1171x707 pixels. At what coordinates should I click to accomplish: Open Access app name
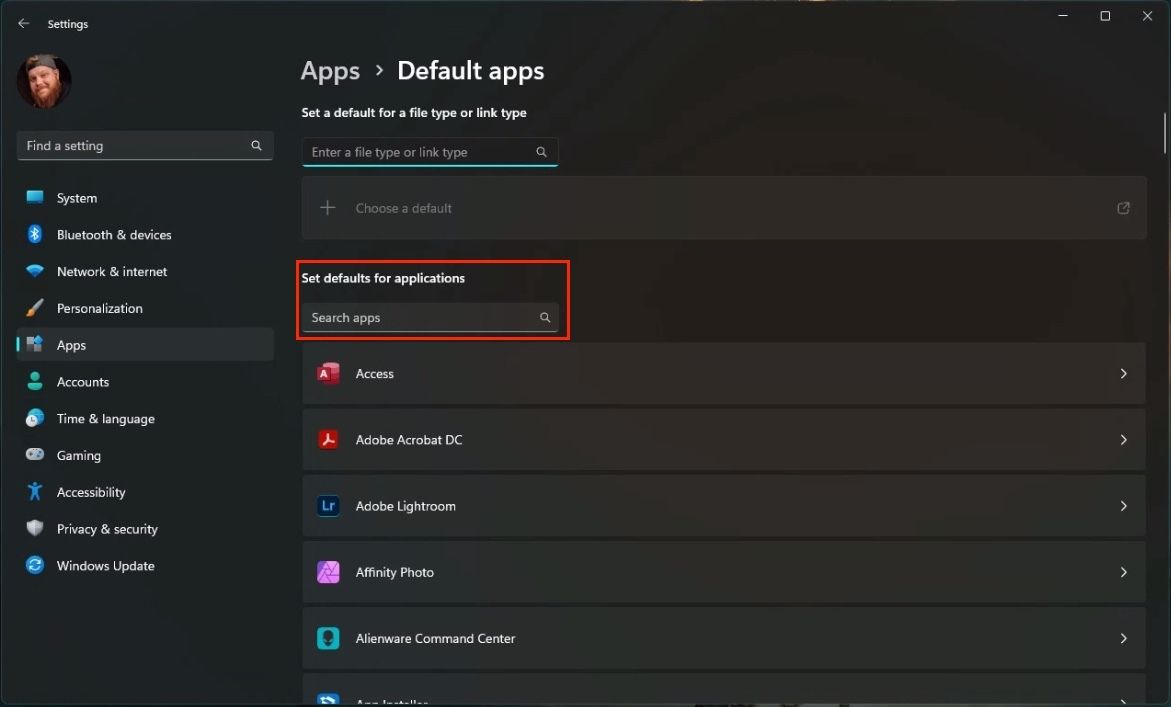coord(374,374)
